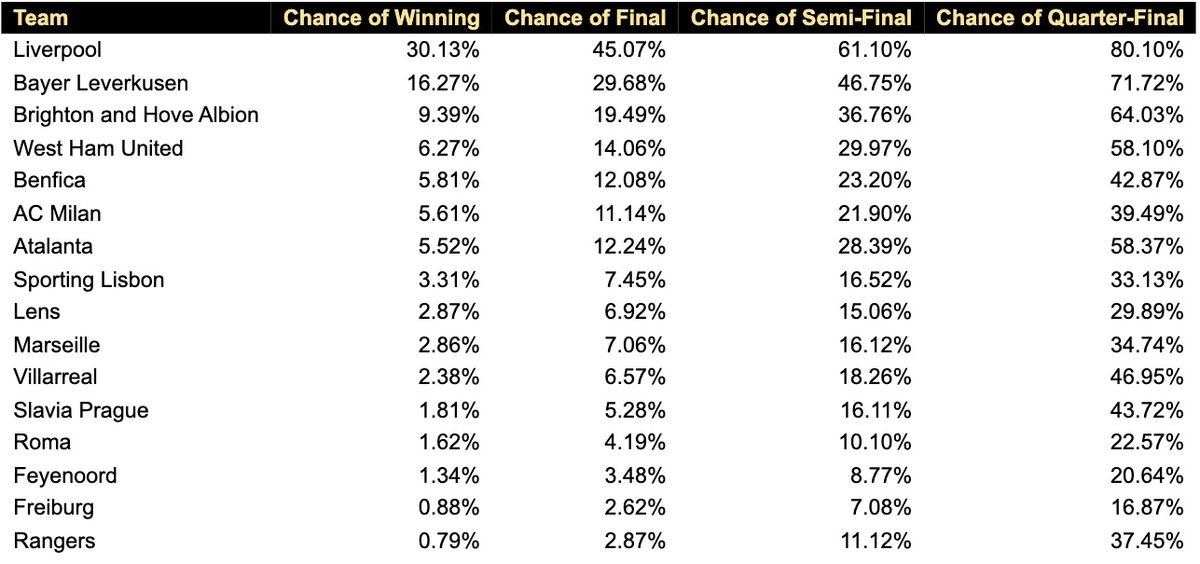Image resolution: width=1200 pixels, height=564 pixels.
Task: Select Liverpool's 30.13% winning chance
Action: (x=446, y=50)
